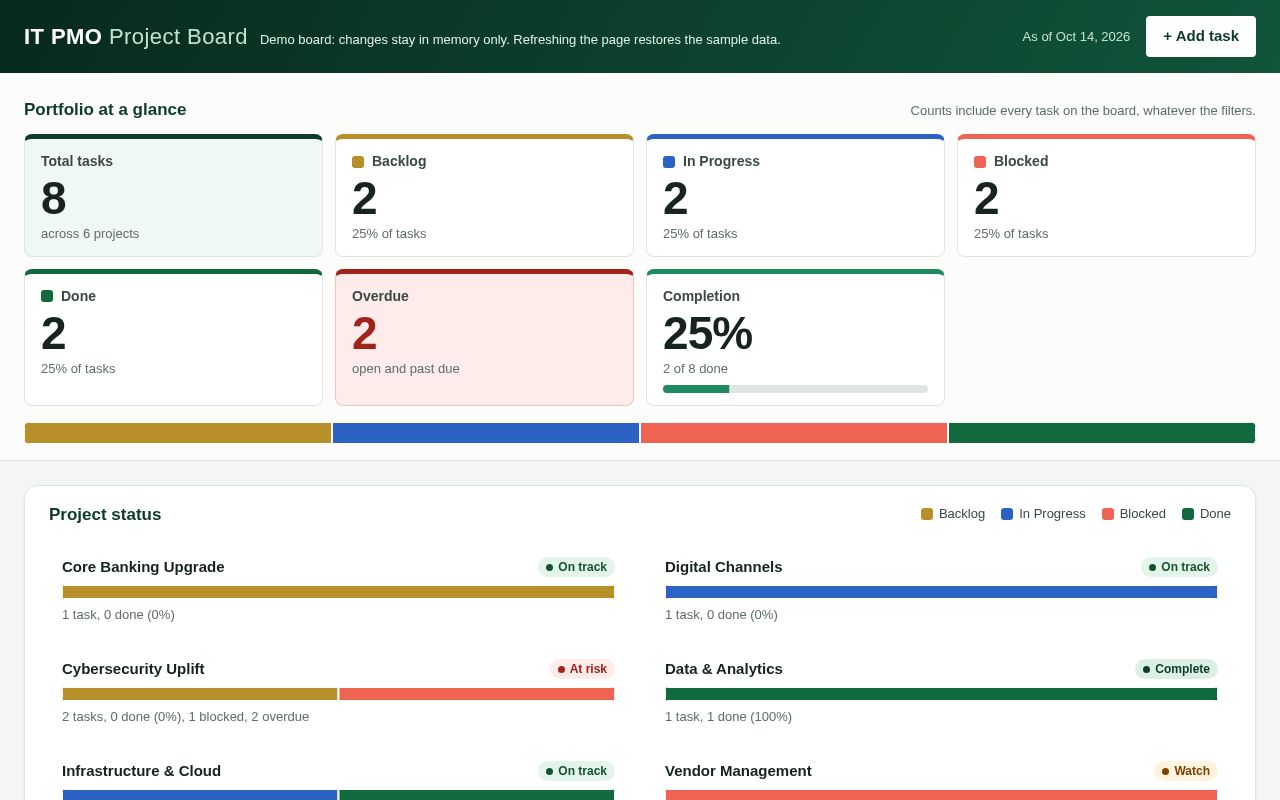Click the red Blocked segment of the Cybersecurity Uplift bar
The image size is (1280, 800).
[477, 694]
